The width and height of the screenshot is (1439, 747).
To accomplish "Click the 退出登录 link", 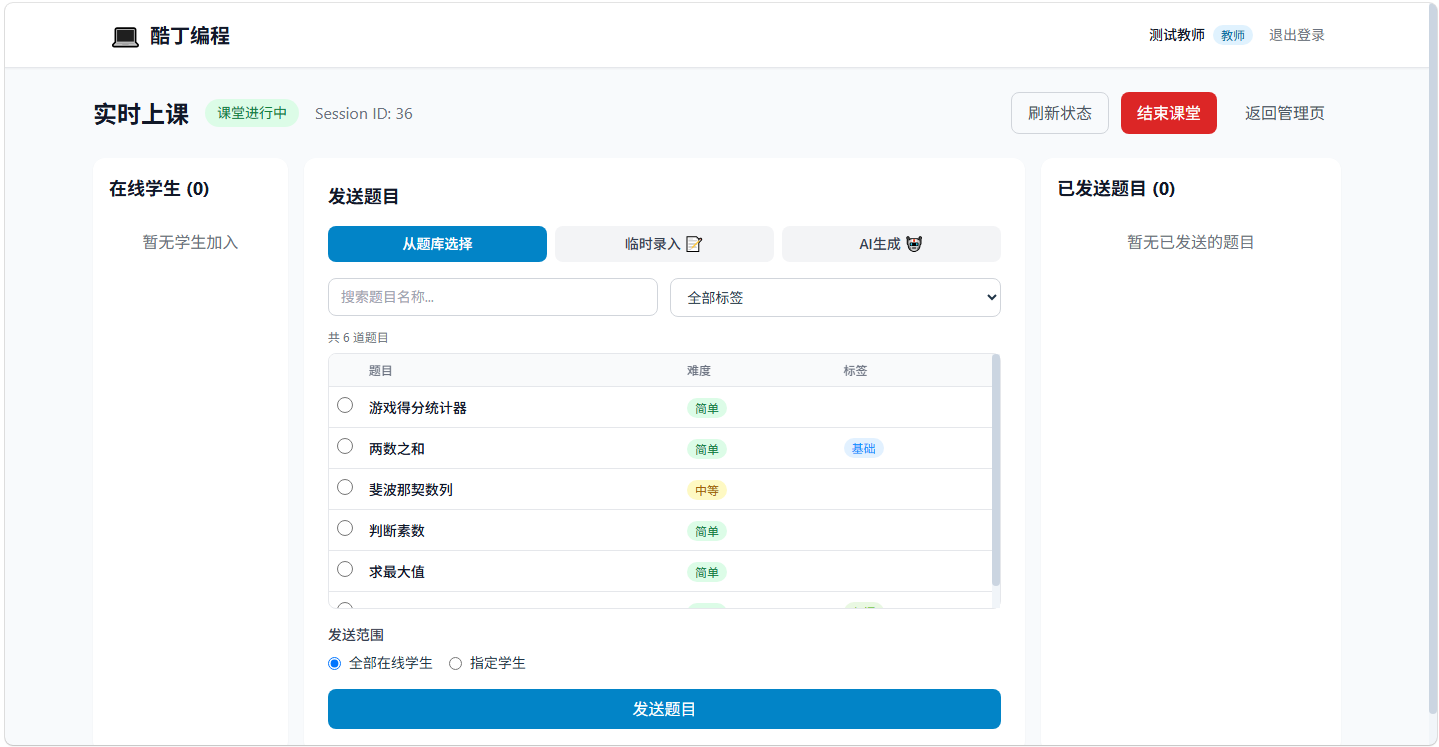I will (1297, 35).
